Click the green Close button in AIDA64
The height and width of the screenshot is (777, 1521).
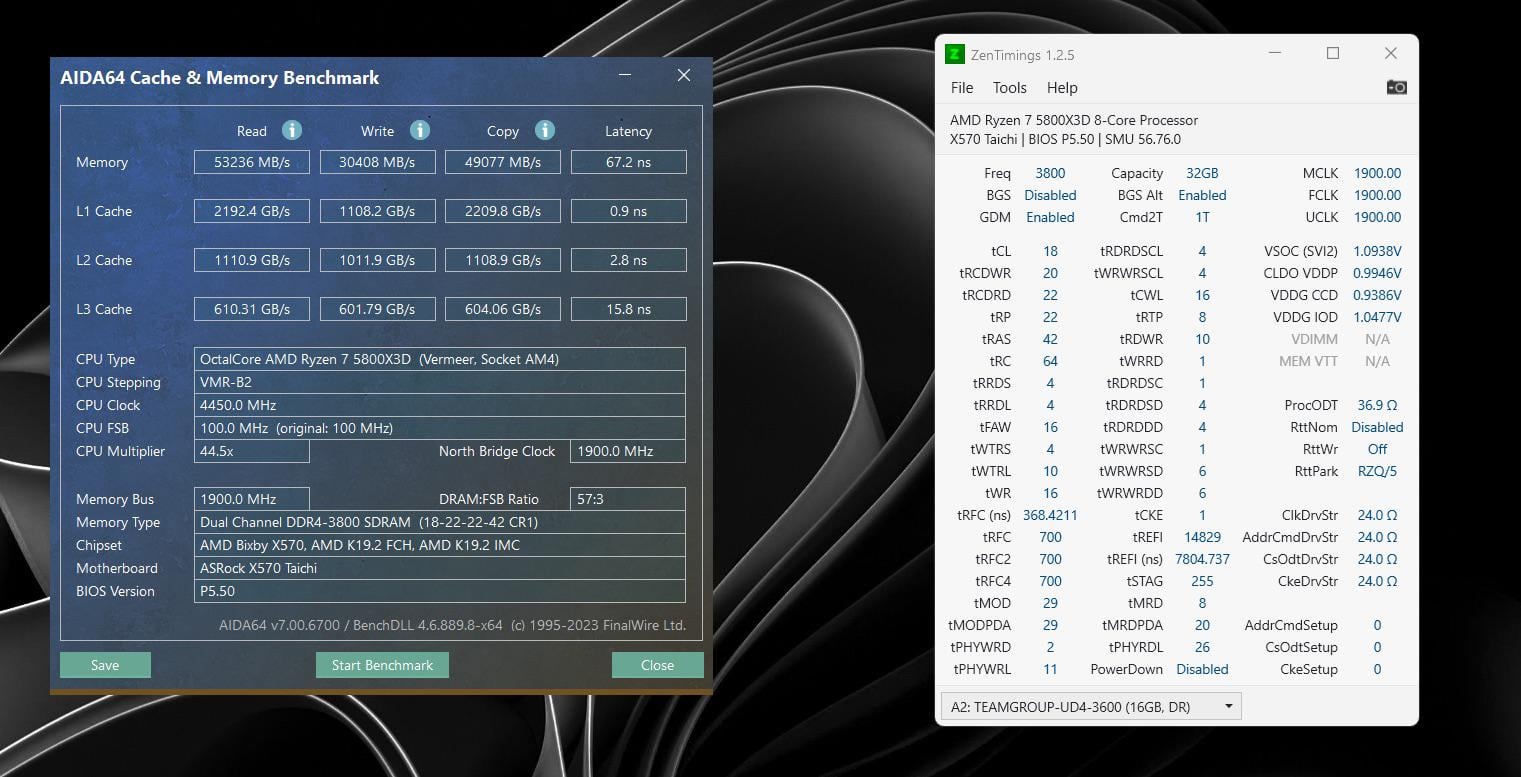658,665
